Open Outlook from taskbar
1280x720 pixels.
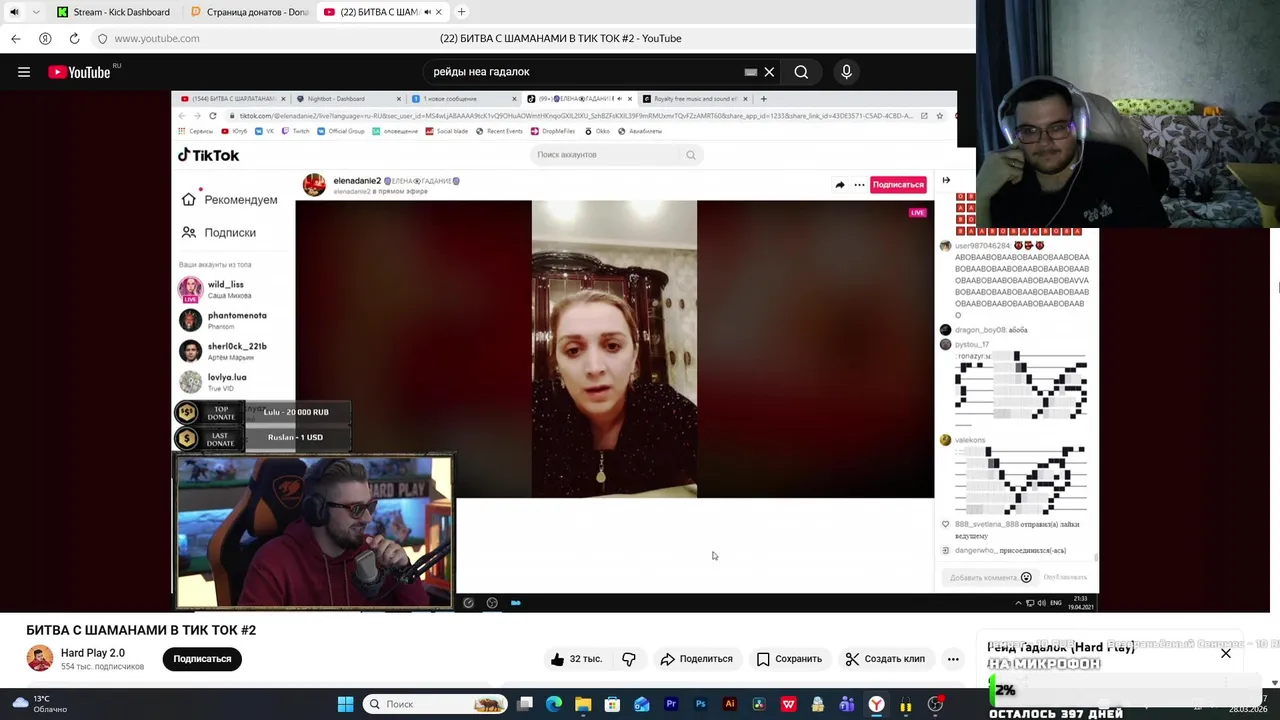tap(642, 704)
